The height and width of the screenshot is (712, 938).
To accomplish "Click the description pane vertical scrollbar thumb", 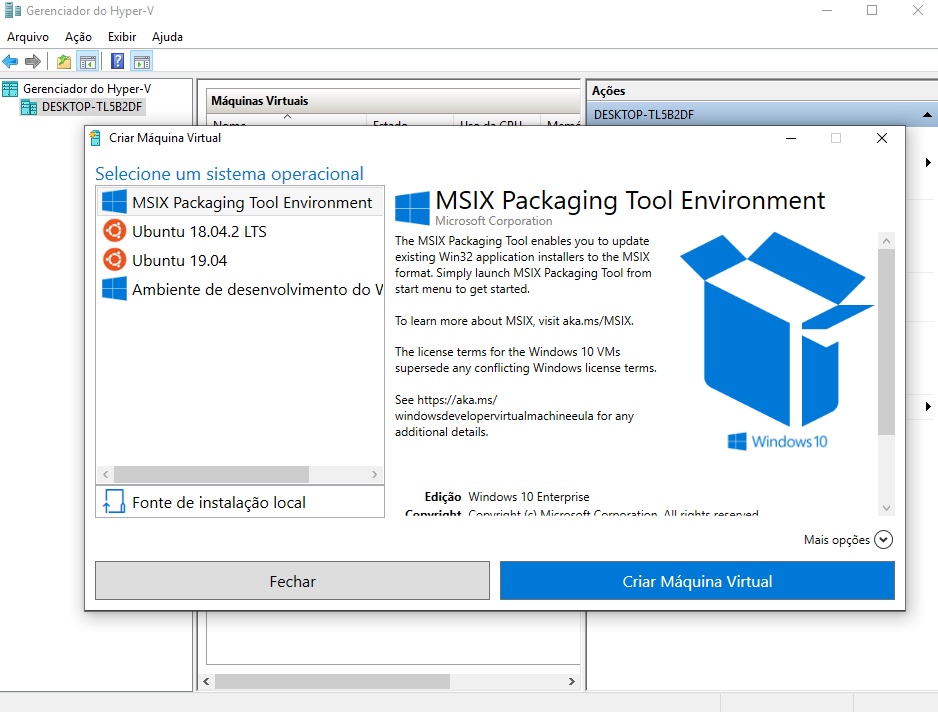I will [887, 342].
